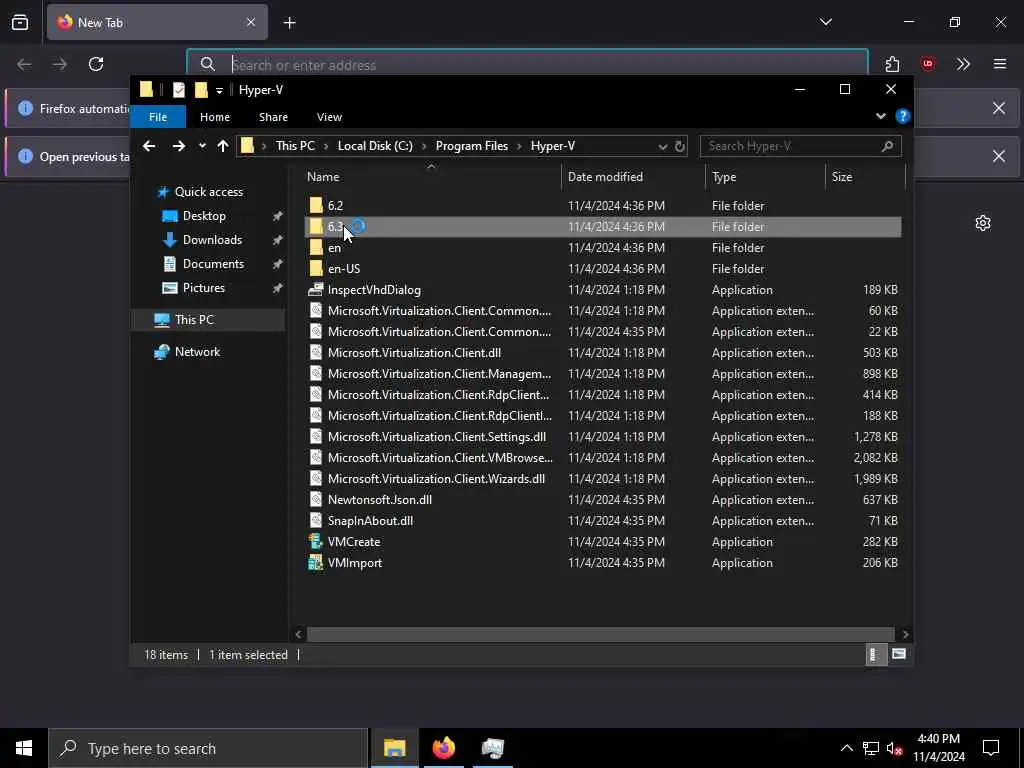
Task: Expand the ribbon with the chevron
Action: coord(880,116)
